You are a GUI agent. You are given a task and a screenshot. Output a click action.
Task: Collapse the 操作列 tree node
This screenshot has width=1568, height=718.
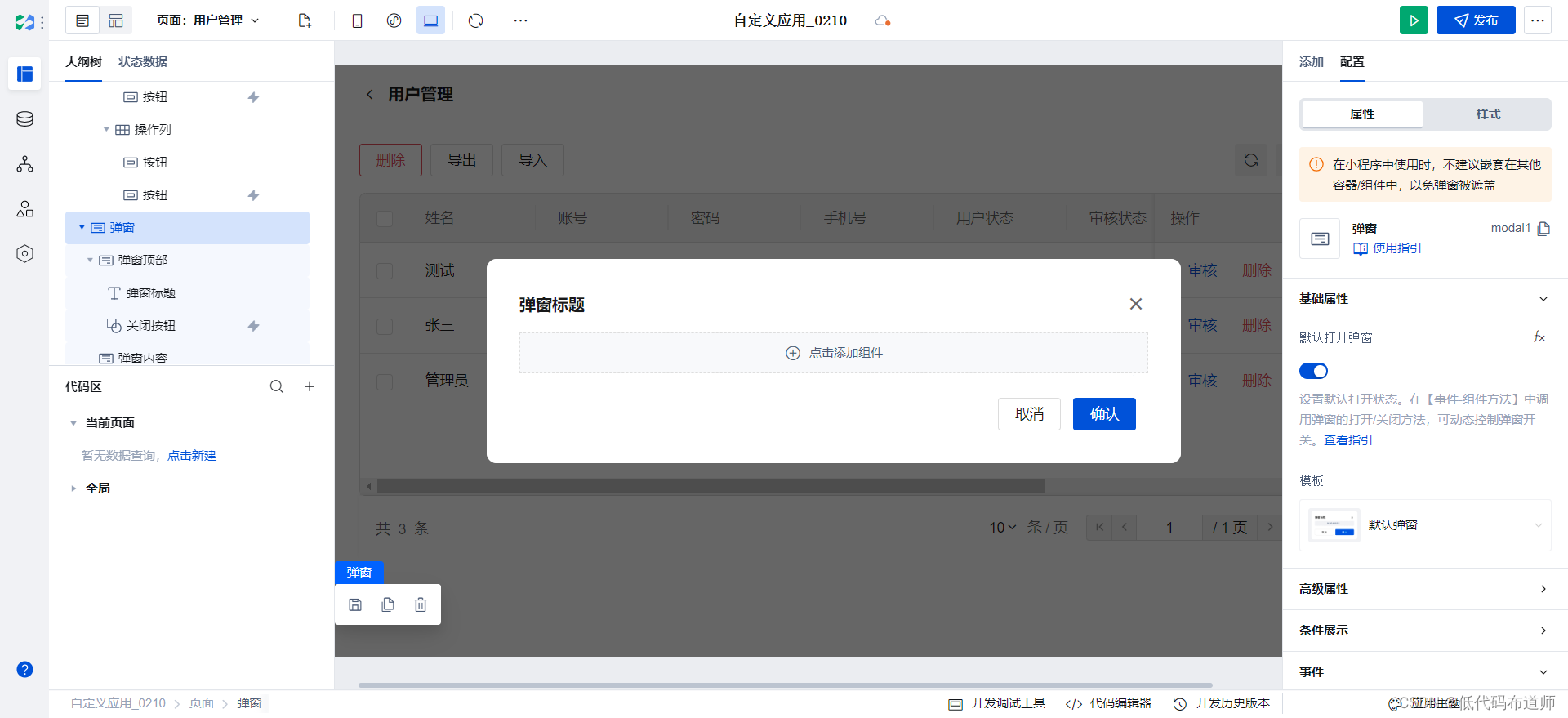click(x=106, y=130)
